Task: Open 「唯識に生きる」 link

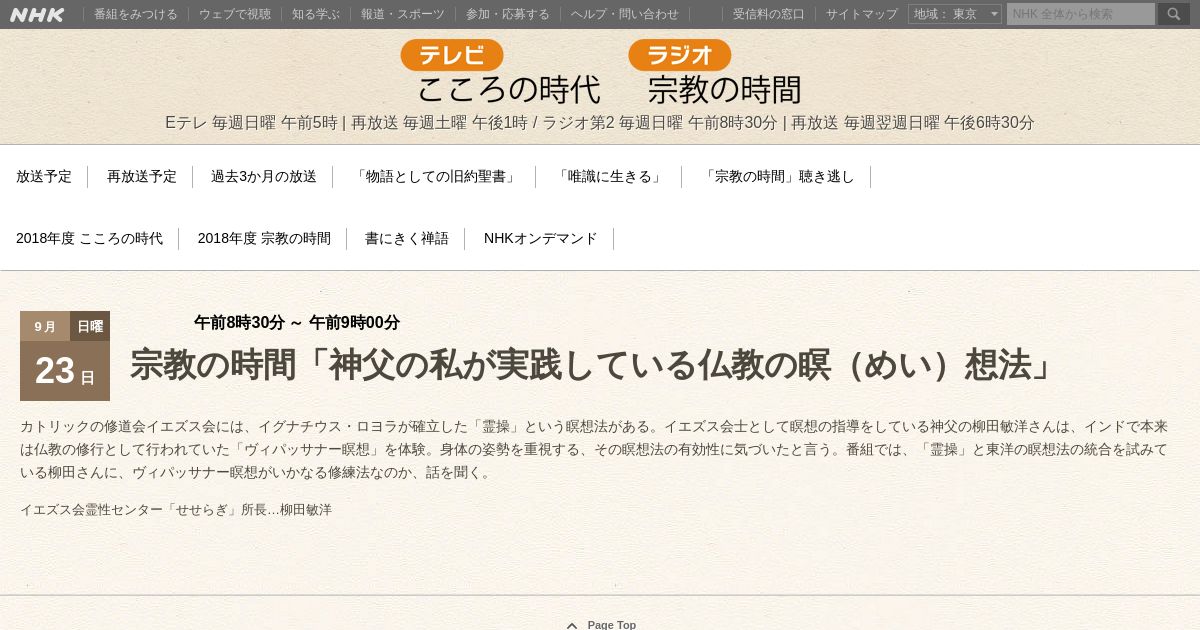Action: 610,177
